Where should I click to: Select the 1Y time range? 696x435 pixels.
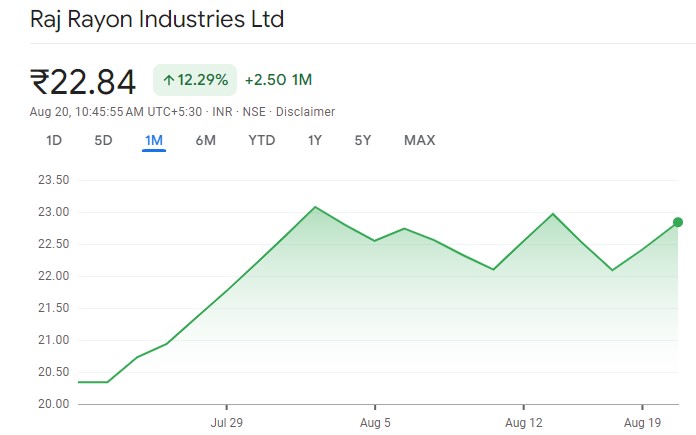coord(315,140)
